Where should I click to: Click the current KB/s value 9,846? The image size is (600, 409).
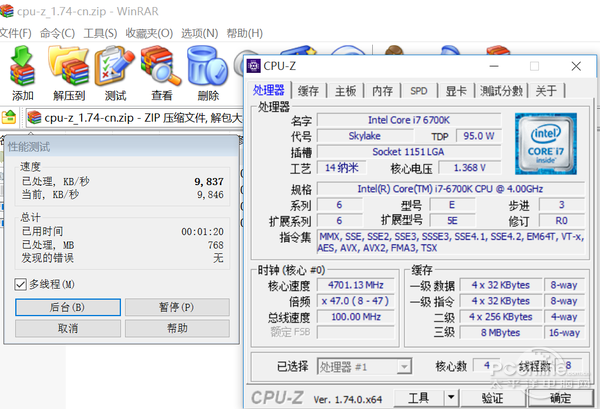(210, 195)
